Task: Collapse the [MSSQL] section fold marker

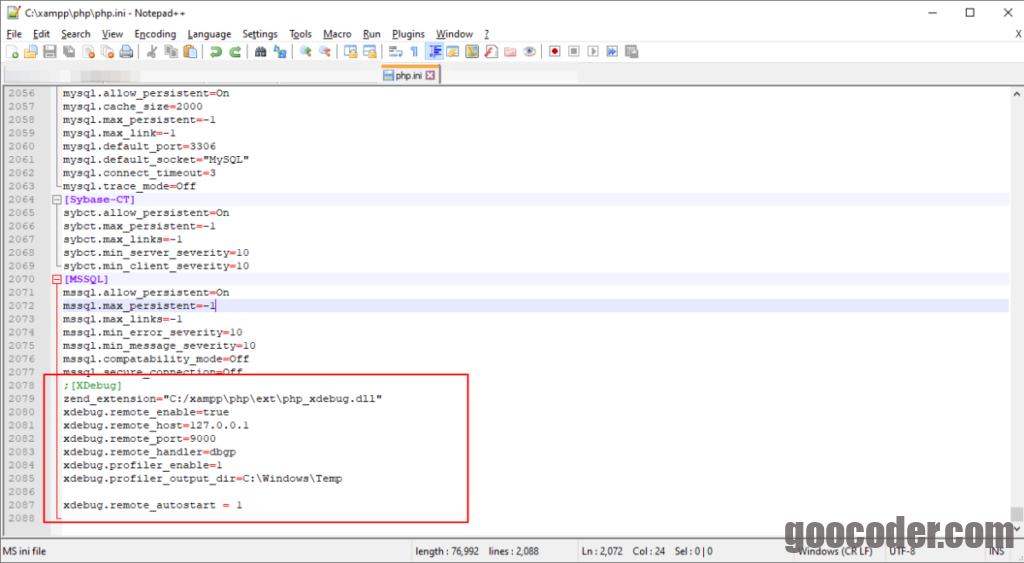Action: tap(56, 280)
